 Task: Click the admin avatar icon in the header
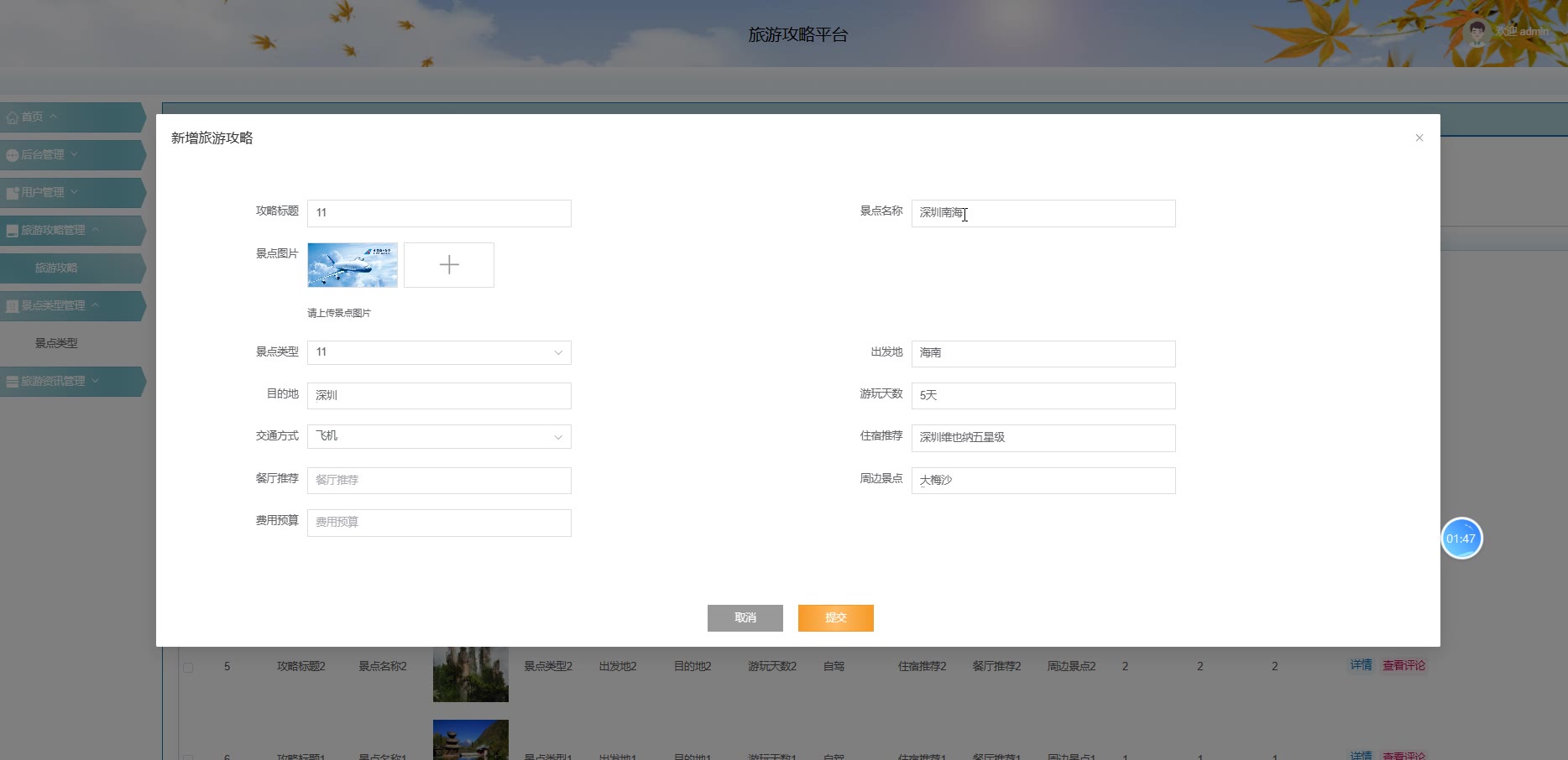tap(1477, 33)
